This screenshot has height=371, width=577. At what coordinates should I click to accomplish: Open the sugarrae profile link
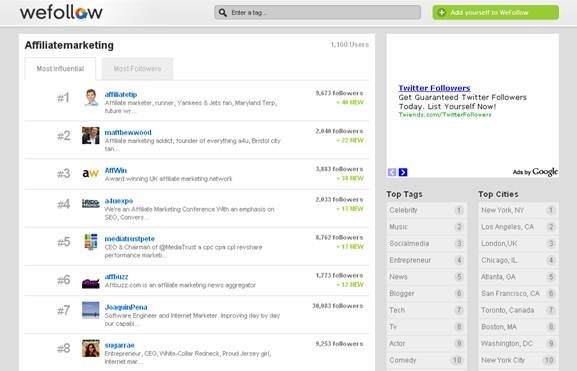120,346
